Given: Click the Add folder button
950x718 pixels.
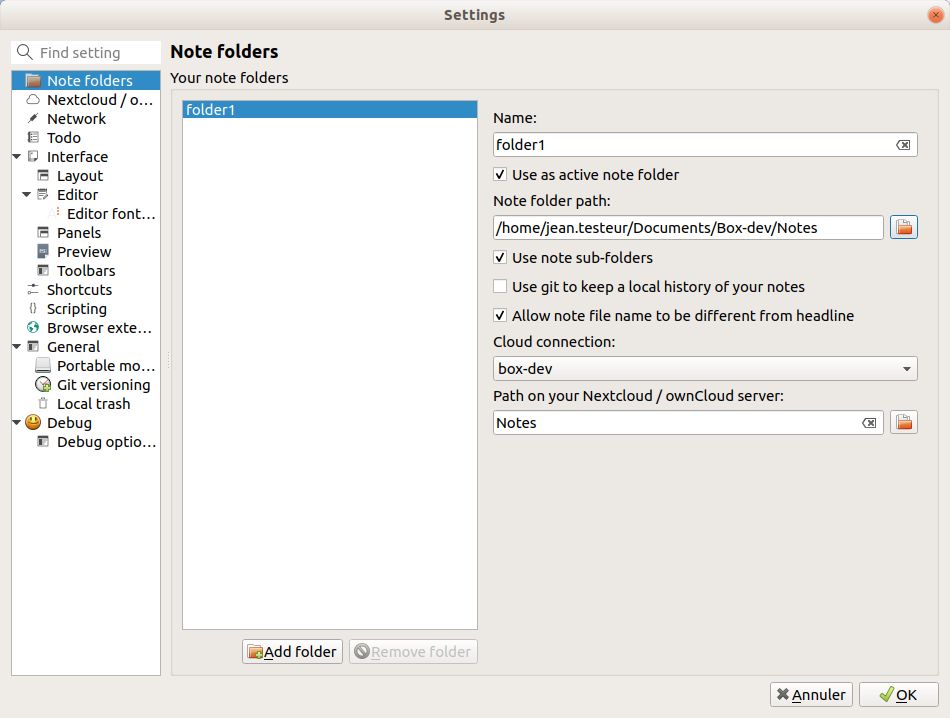Looking at the screenshot, I should coord(291,651).
